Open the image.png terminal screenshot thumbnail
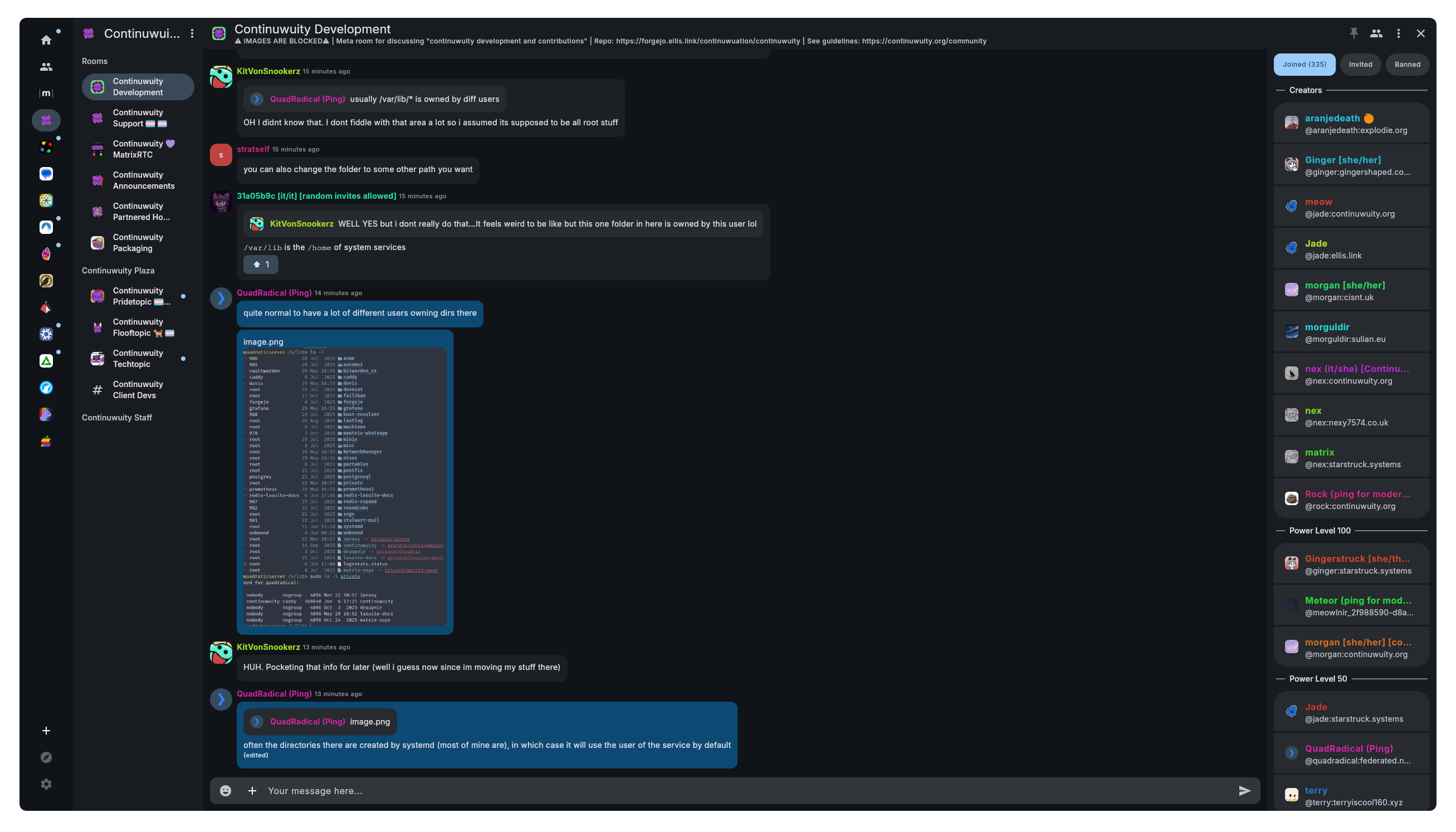This screenshot has width=1456, height=832. click(345, 486)
